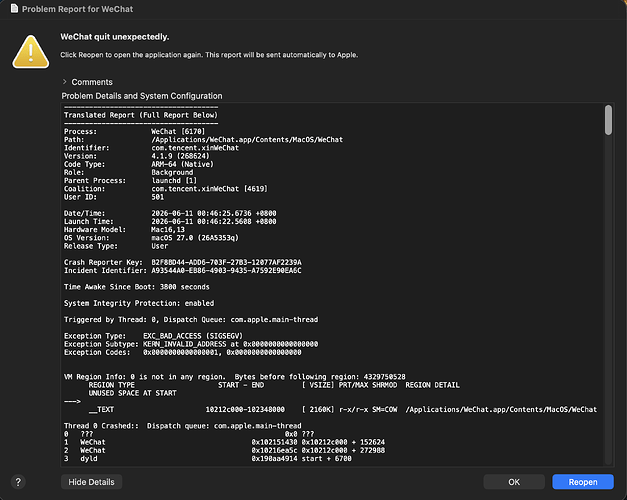
Task: Click Coalition value 'com.tencent.xinWeChat [4619]'
Action: pyautogui.click(x=210, y=189)
